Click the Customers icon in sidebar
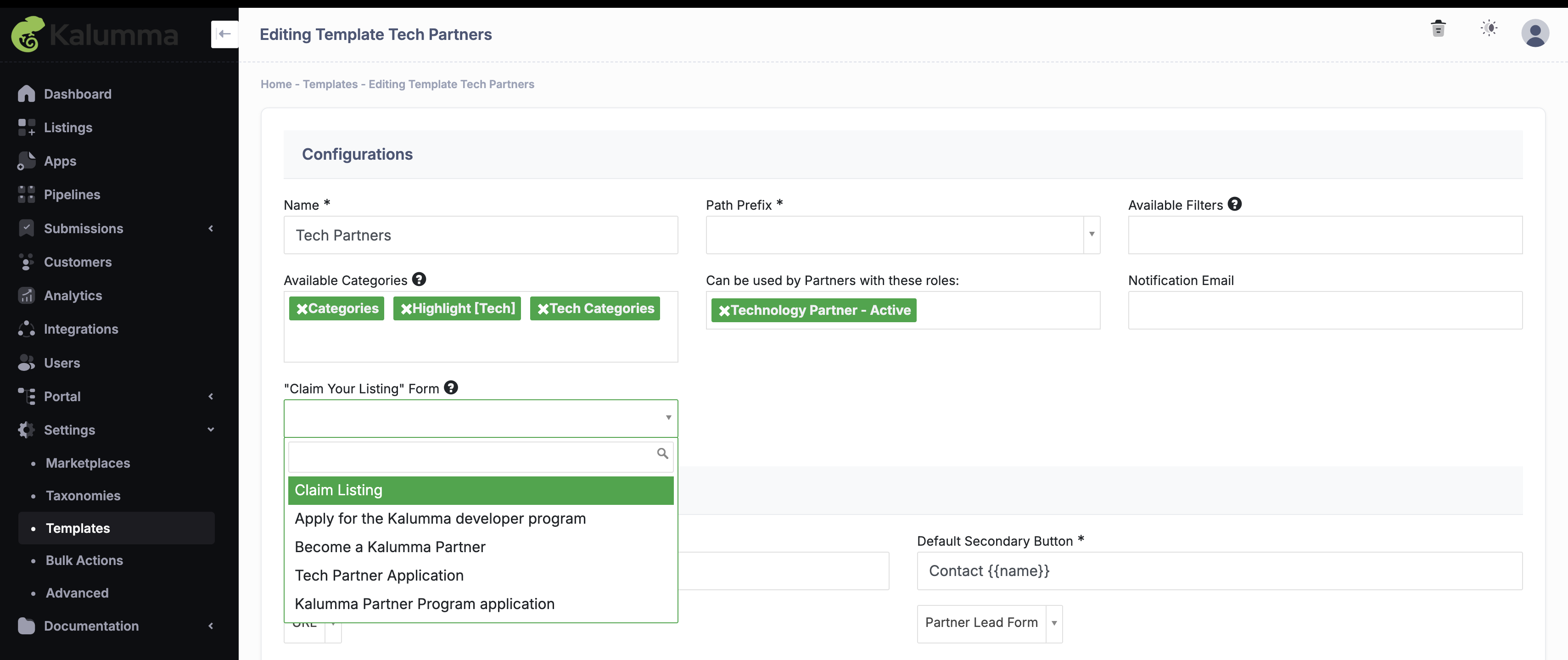 [x=26, y=262]
